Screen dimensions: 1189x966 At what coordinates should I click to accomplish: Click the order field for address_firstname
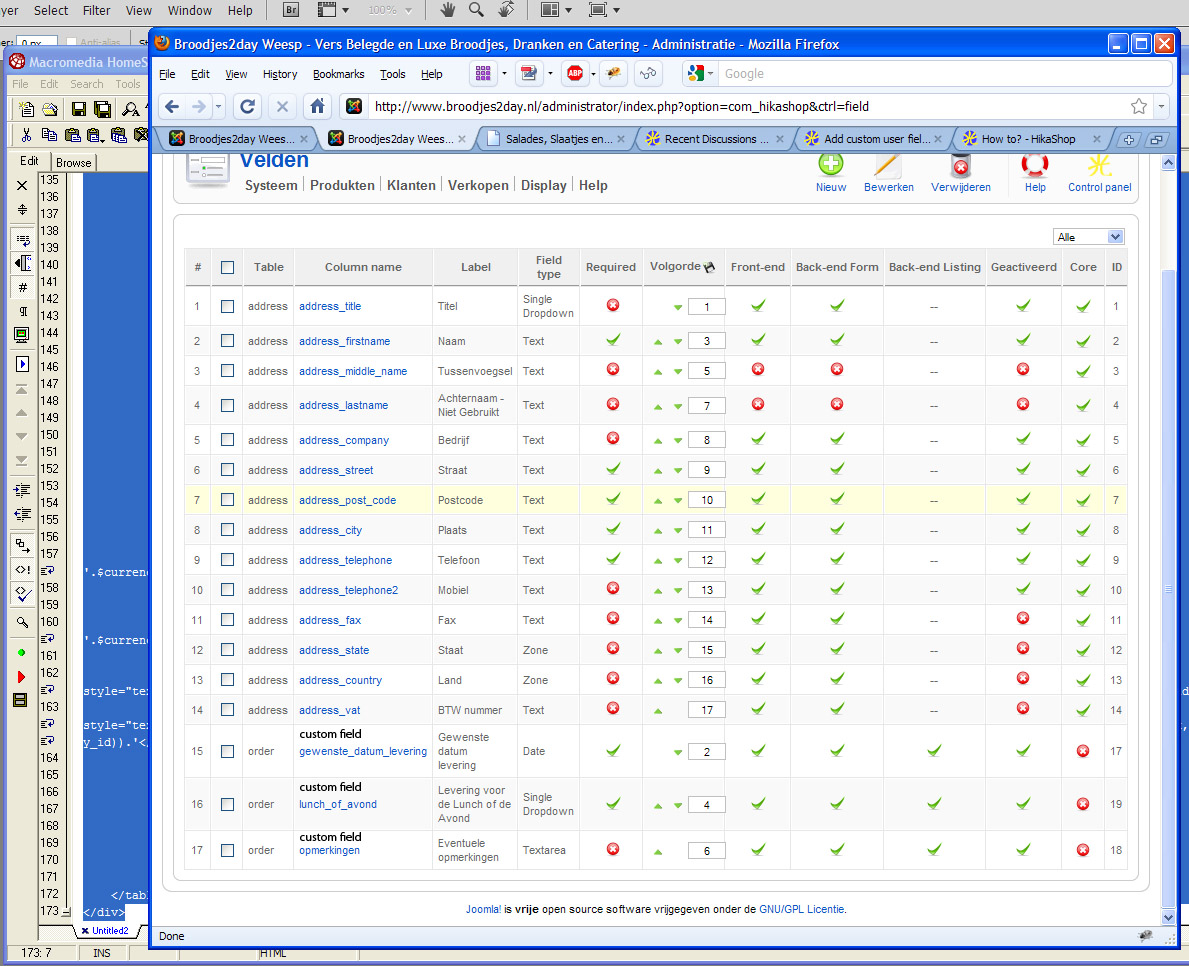(706, 341)
